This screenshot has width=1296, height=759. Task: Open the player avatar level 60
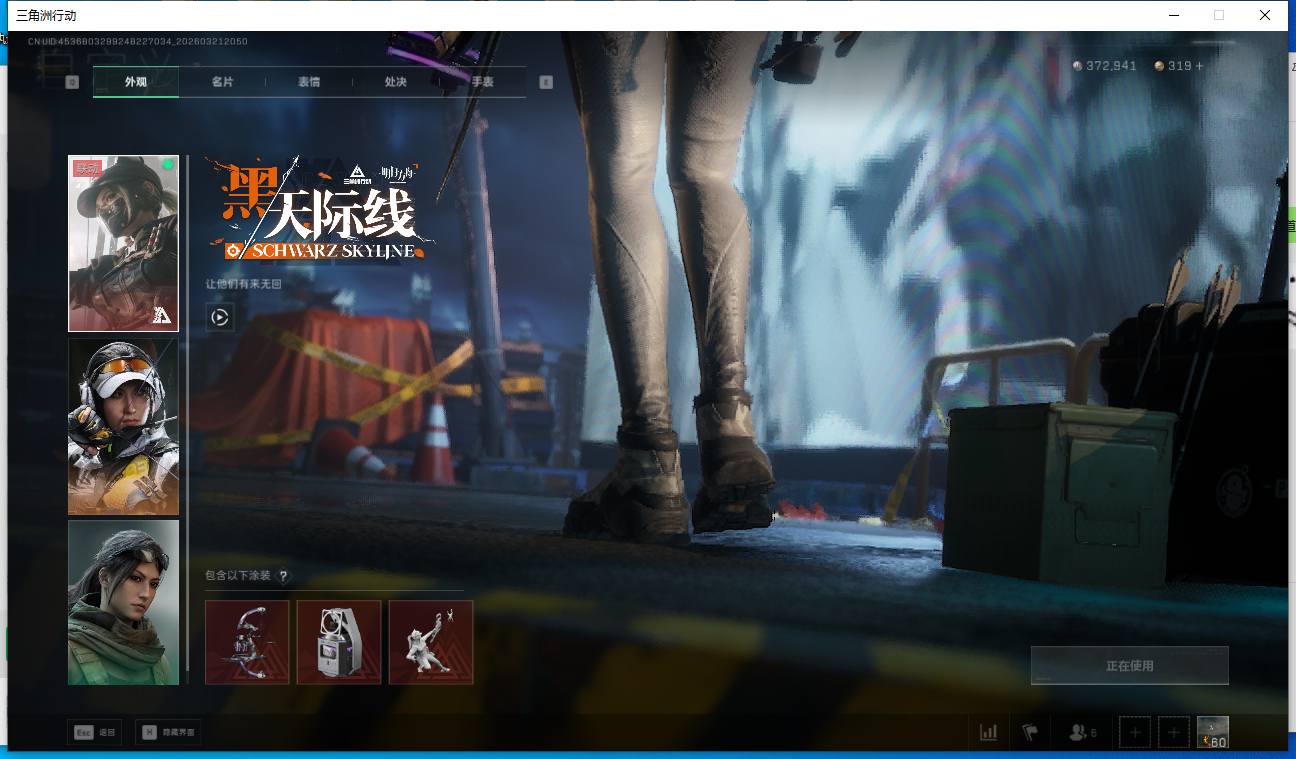pos(1213,732)
